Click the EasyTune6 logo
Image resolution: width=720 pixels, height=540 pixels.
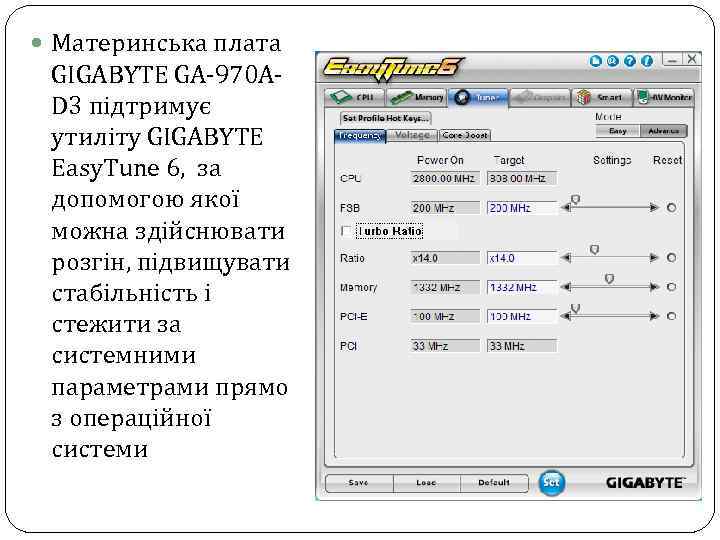pos(393,68)
